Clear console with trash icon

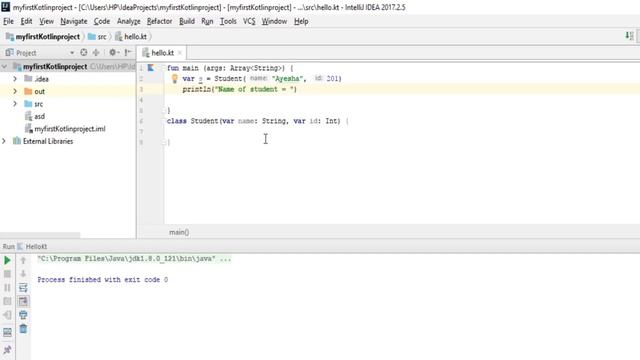click(23, 329)
